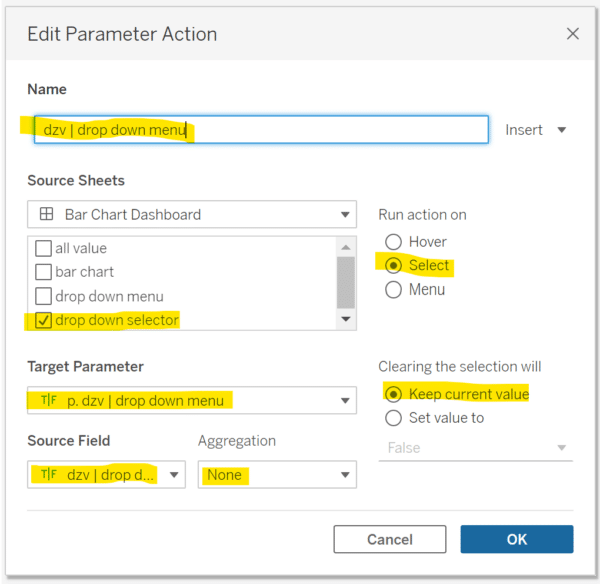
Task: Close the Edit Parameter Action dialog
Action: coord(573,34)
